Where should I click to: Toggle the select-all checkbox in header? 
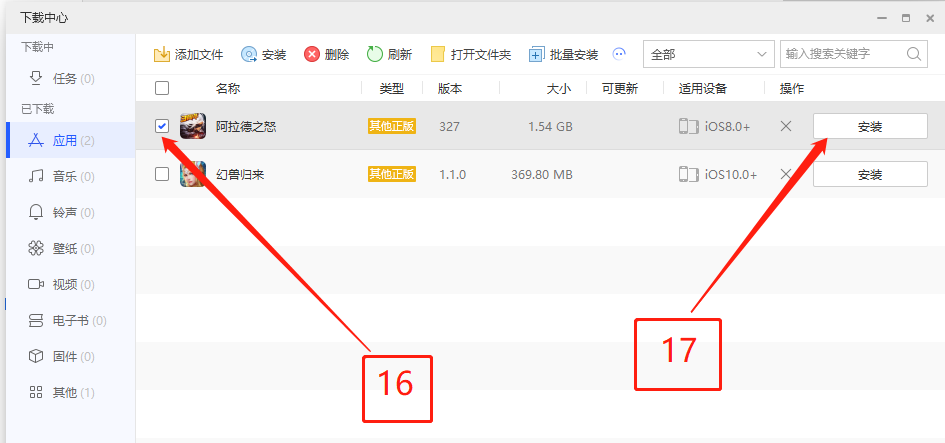click(x=162, y=88)
